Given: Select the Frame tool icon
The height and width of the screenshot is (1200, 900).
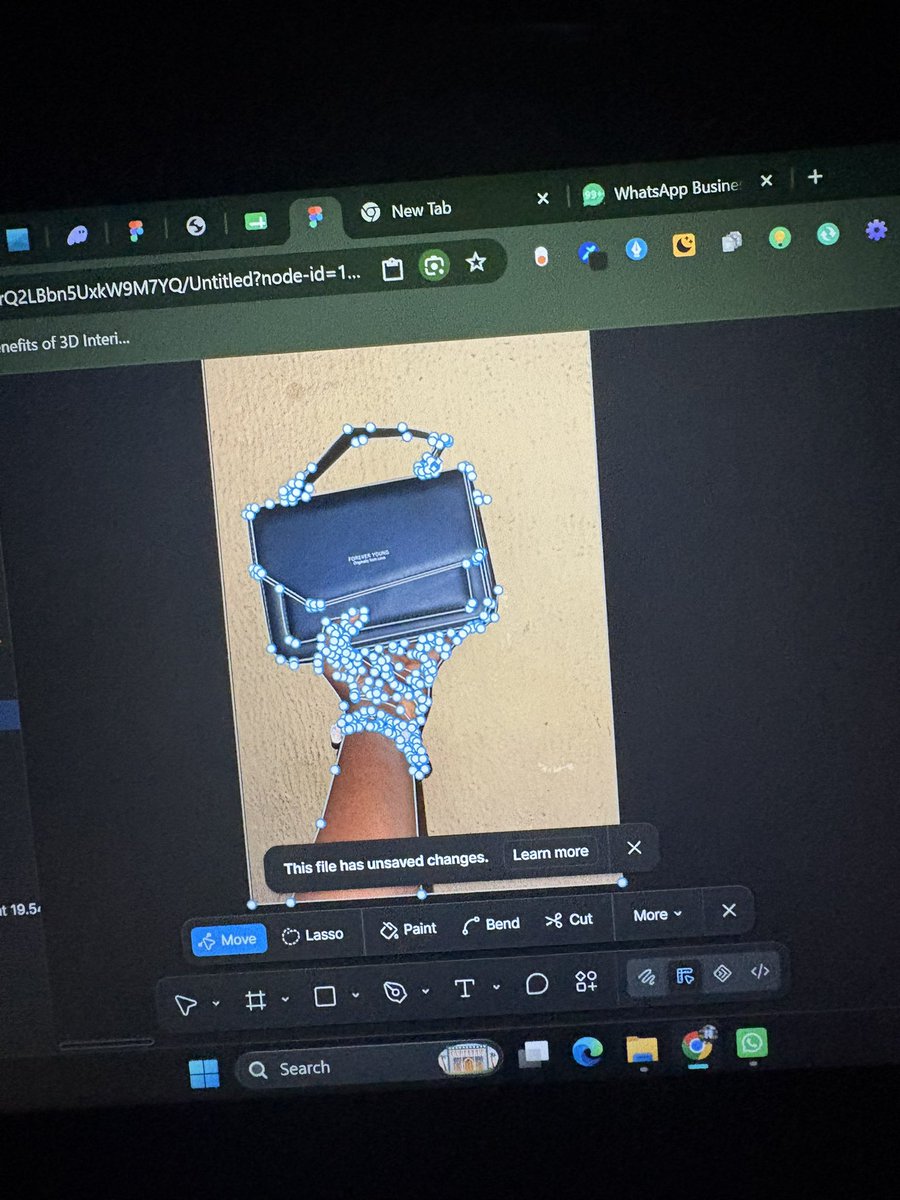Looking at the screenshot, I should [256, 999].
